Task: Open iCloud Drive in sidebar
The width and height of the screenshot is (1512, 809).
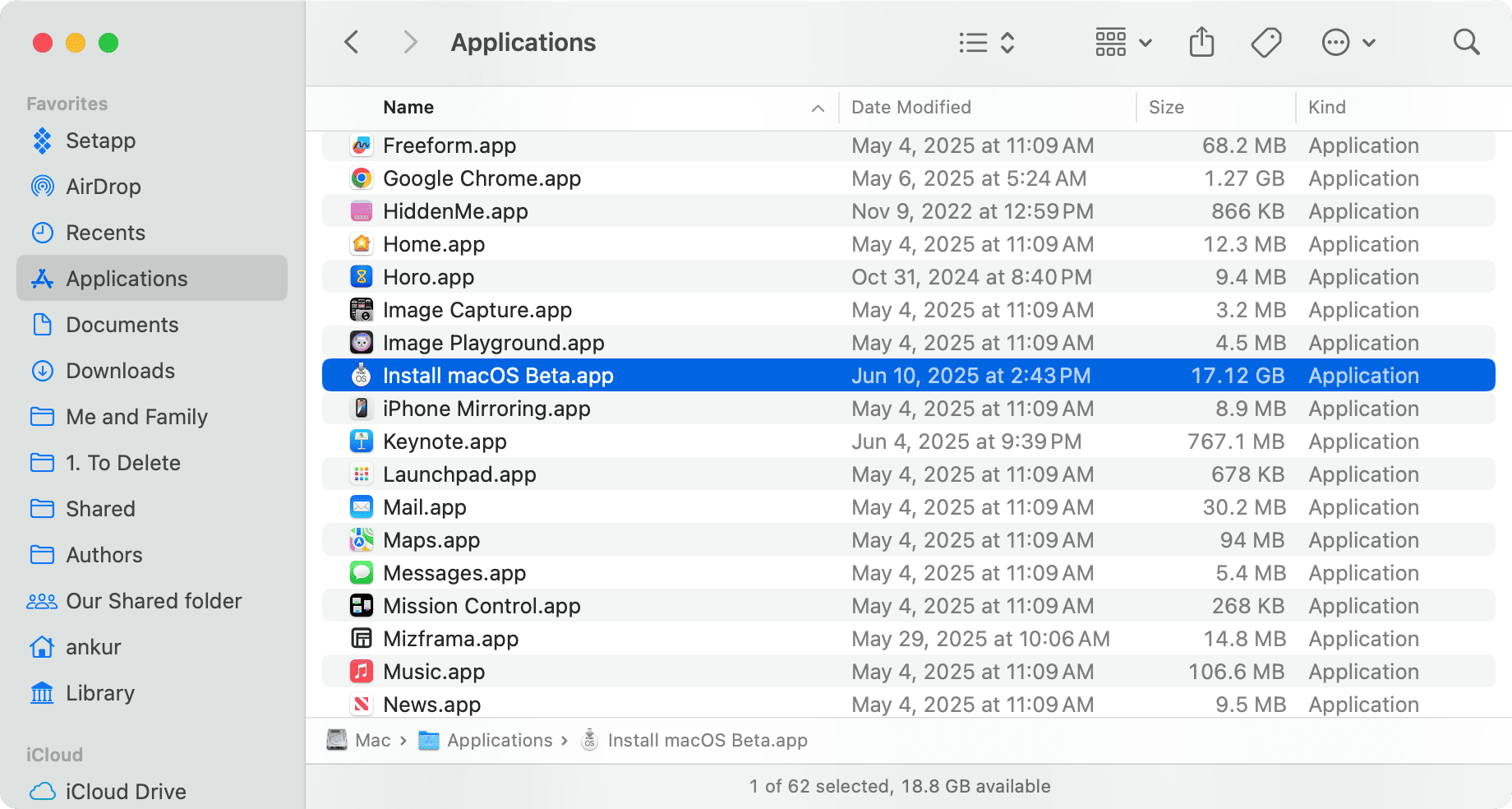Action: (x=152, y=792)
